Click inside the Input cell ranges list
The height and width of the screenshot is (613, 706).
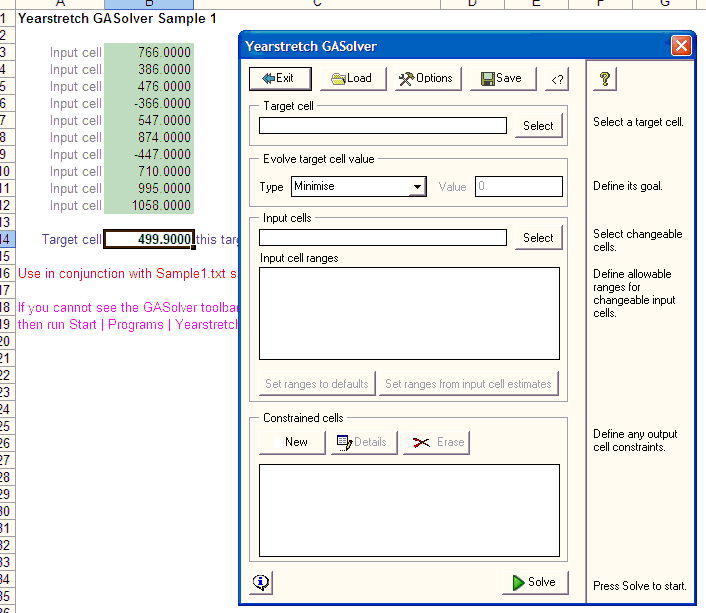[409, 313]
